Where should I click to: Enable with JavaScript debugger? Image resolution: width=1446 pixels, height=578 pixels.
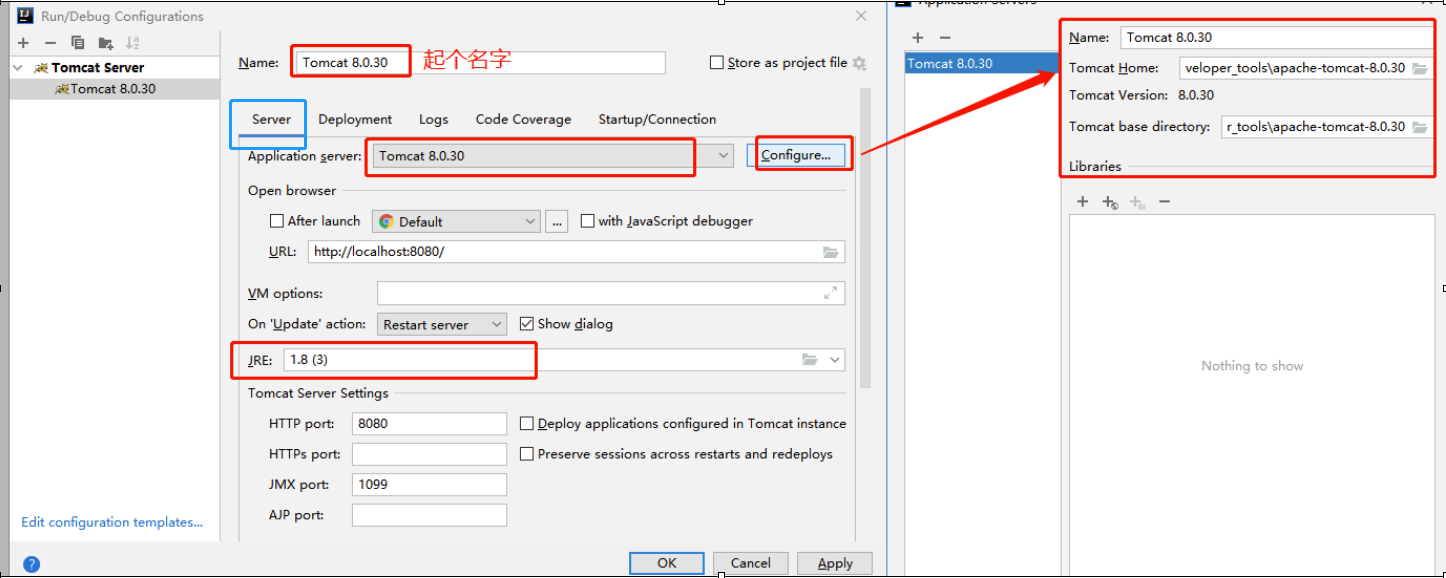click(588, 221)
